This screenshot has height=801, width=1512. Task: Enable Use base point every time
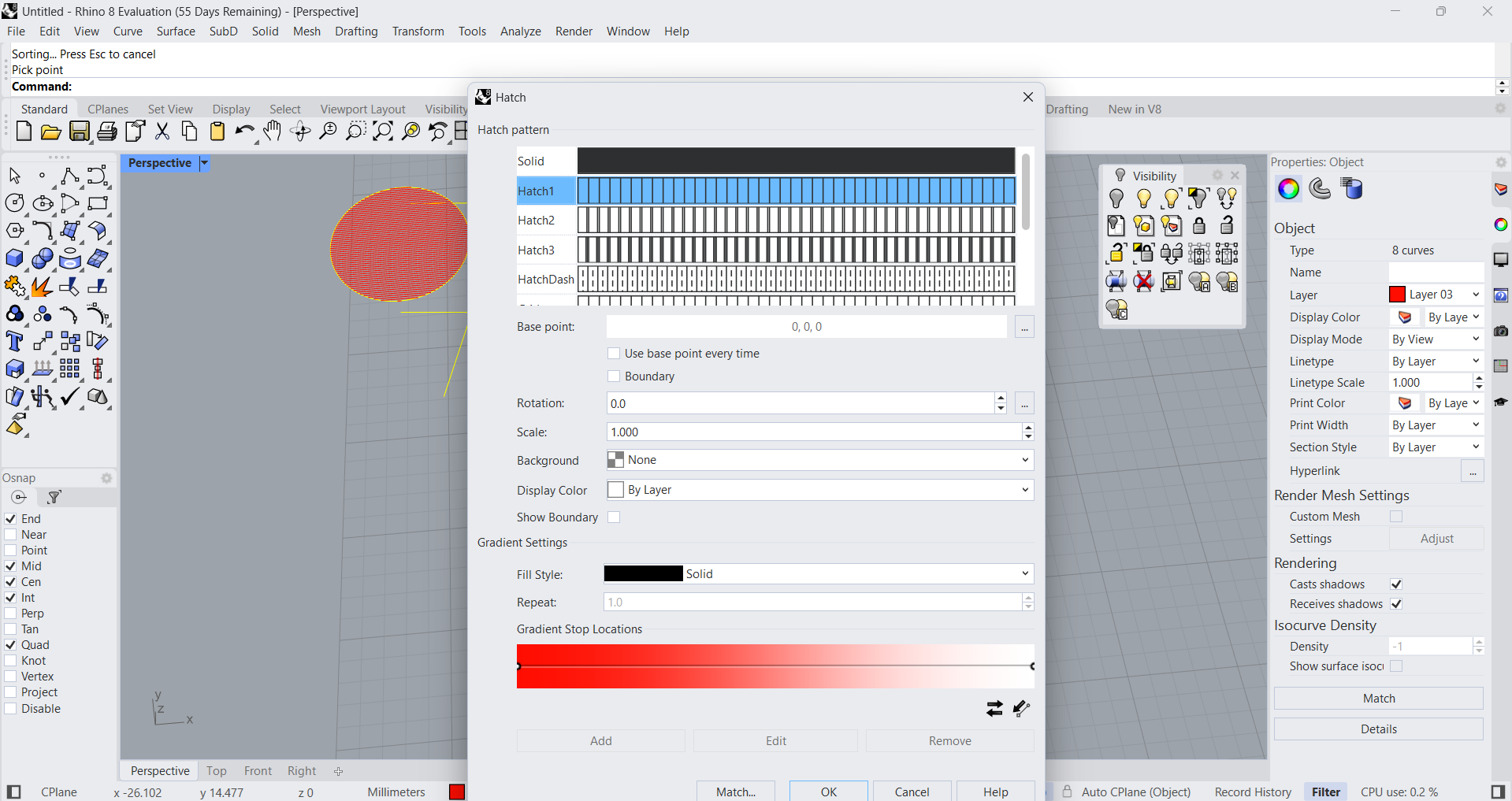pos(615,354)
